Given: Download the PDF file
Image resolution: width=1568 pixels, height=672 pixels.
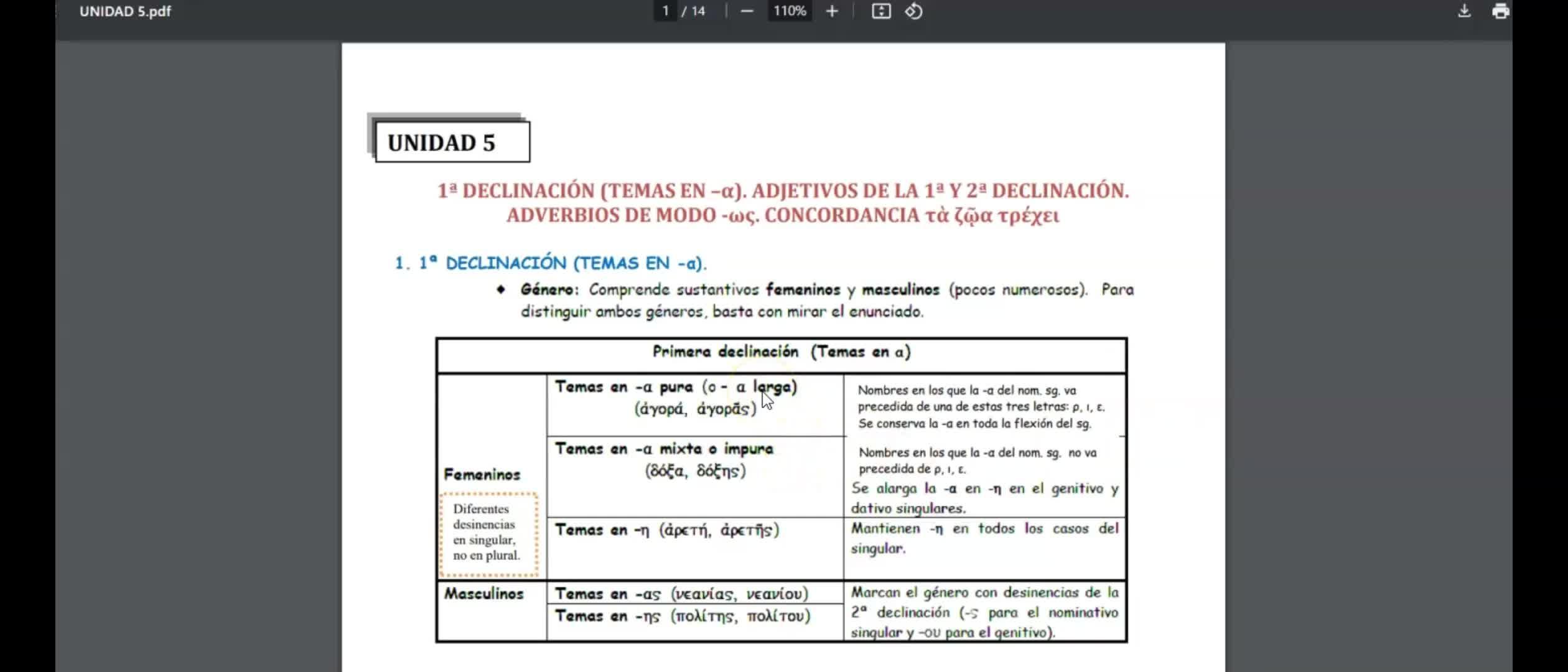Looking at the screenshot, I should point(1464,11).
